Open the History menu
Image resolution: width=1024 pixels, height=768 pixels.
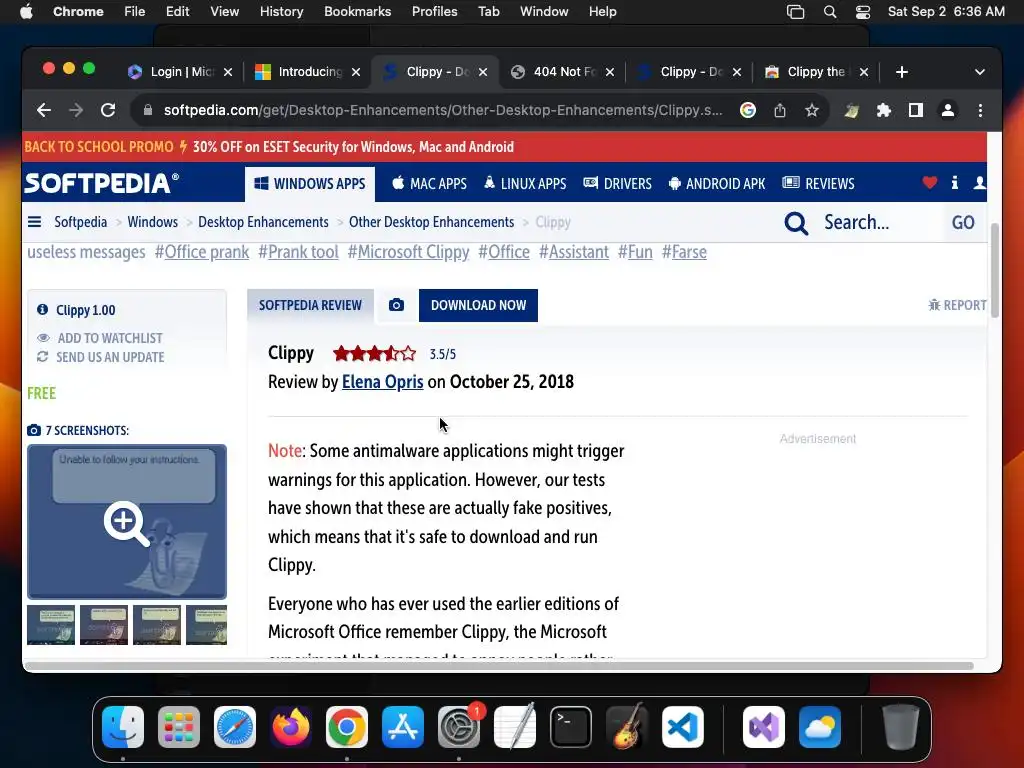tap(281, 12)
